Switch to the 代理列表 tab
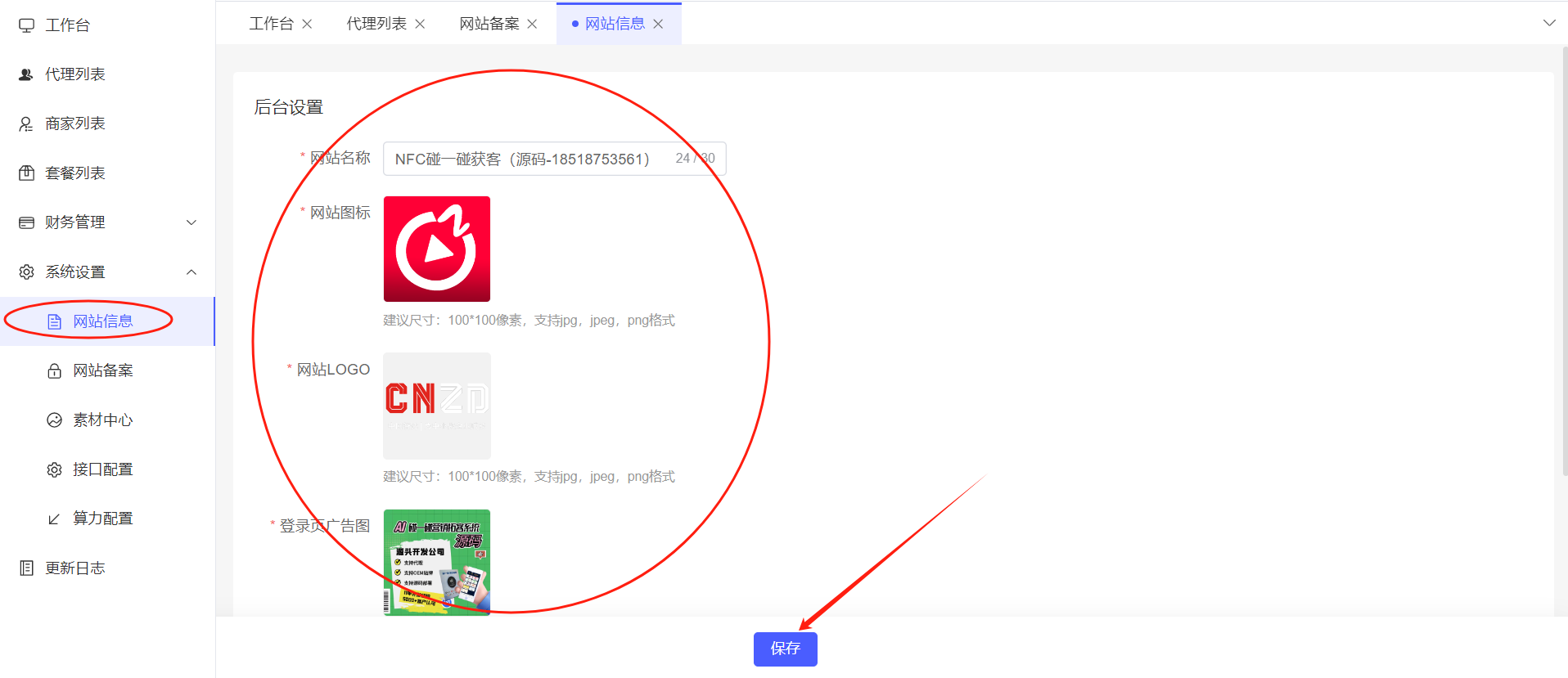This screenshot has height=678, width=1568. click(376, 24)
